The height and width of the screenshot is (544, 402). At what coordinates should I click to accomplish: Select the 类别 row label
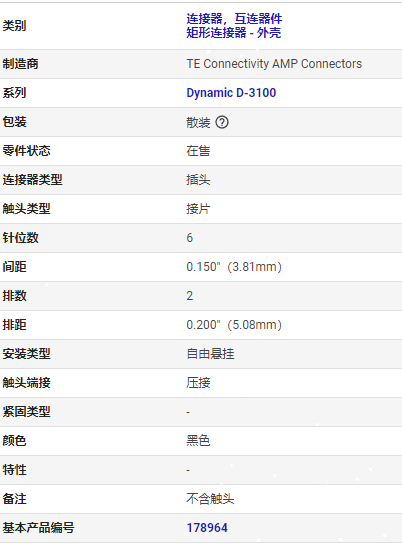14,26
